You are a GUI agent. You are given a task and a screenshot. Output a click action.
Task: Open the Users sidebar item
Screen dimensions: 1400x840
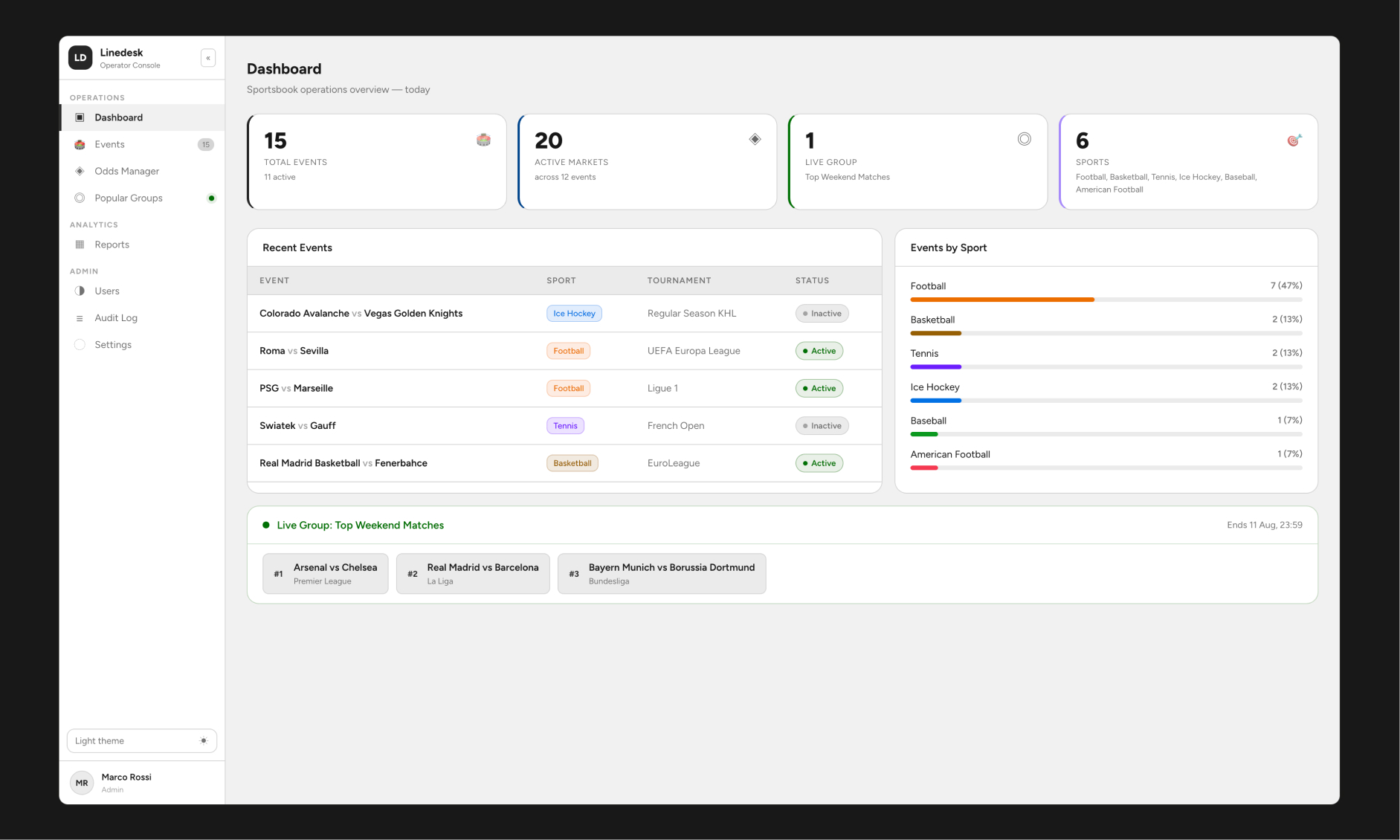[143, 291]
